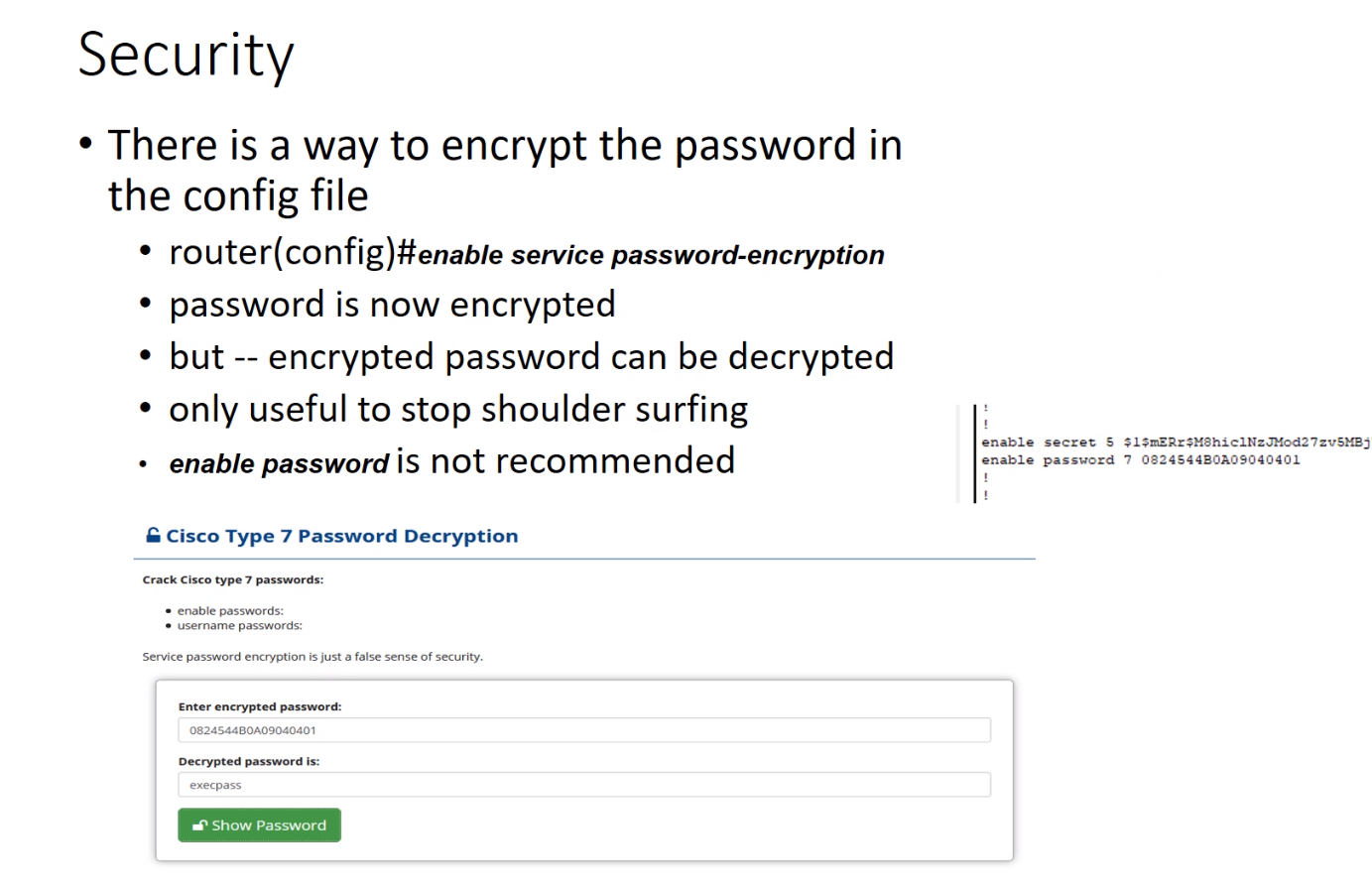Select the enable service password-encryption command text
The width and height of the screenshot is (1372, 891).
click(651, 255)
